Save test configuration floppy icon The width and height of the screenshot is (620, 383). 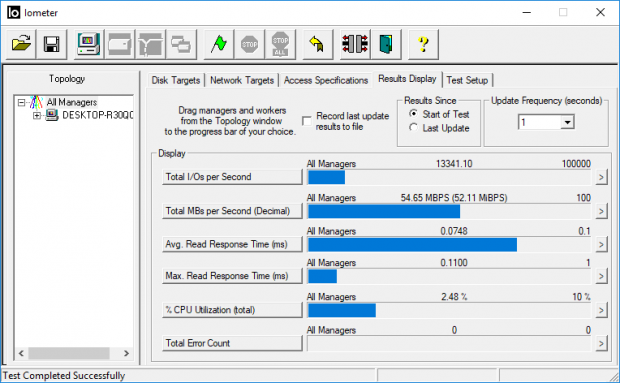51,44
